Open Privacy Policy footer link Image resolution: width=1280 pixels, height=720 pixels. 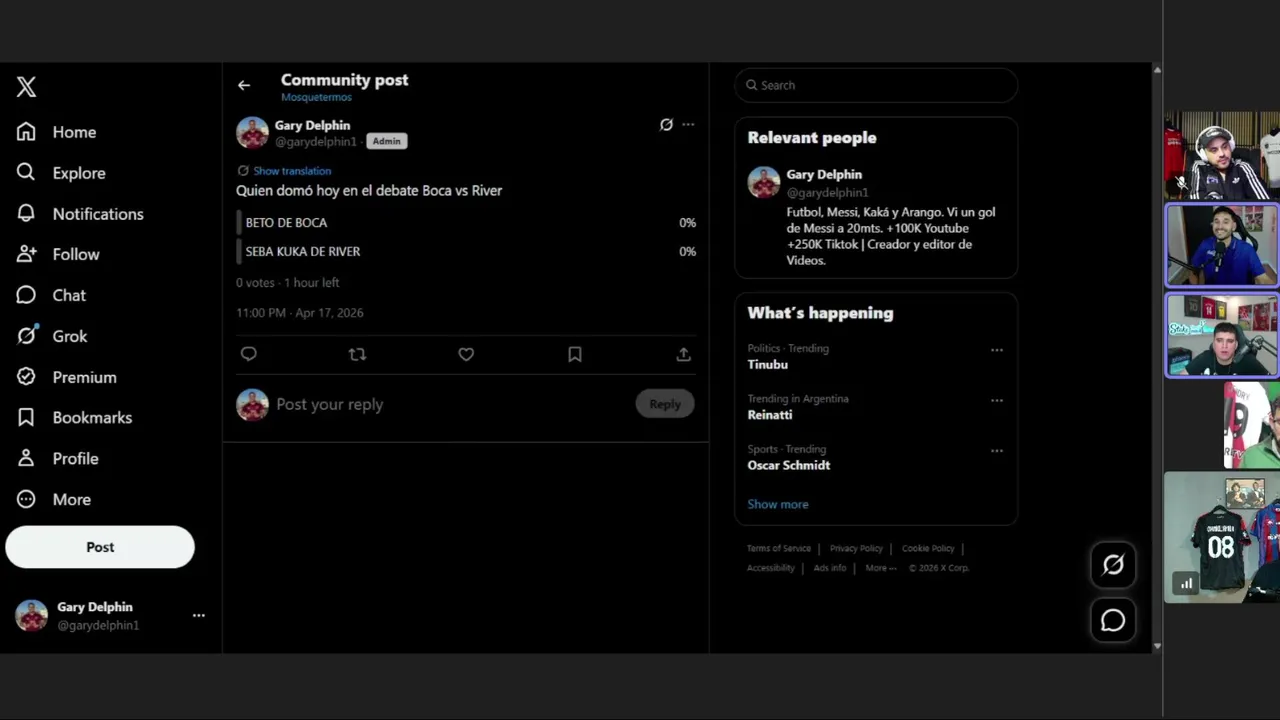(x=856, y=548)
